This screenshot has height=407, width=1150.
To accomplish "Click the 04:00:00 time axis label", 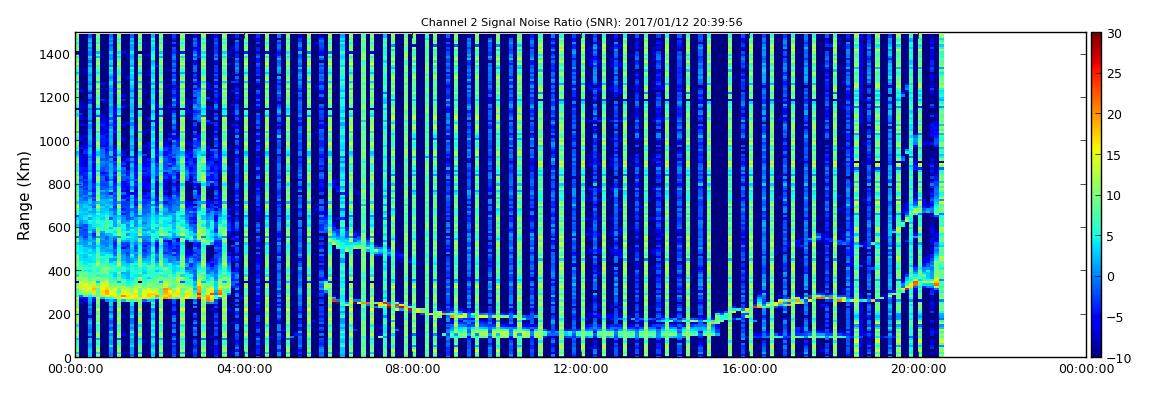I will 243,370.
